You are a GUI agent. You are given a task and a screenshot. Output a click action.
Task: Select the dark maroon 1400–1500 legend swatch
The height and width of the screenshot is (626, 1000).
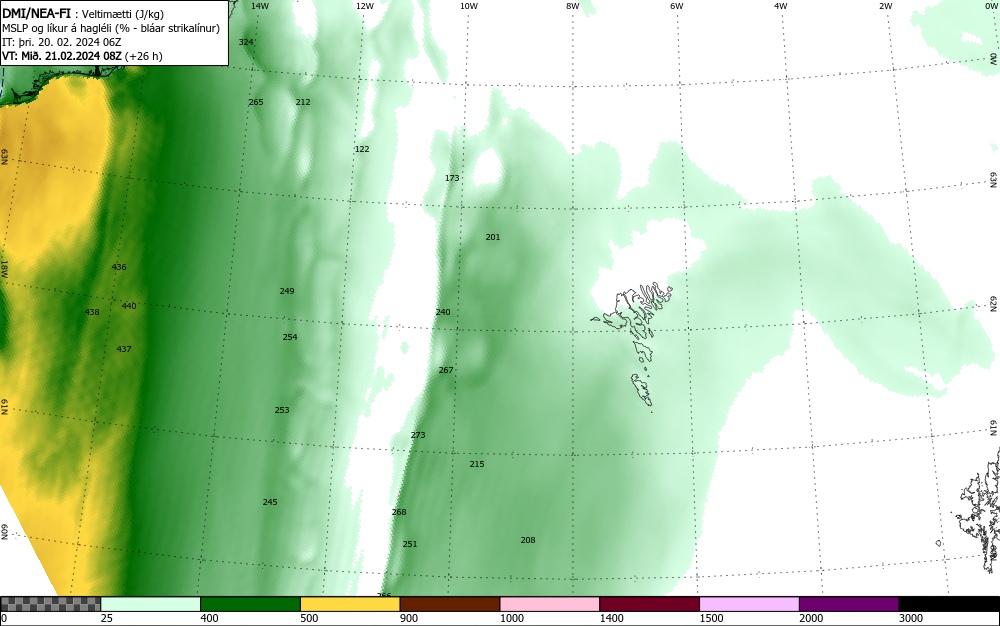[649, 604]
